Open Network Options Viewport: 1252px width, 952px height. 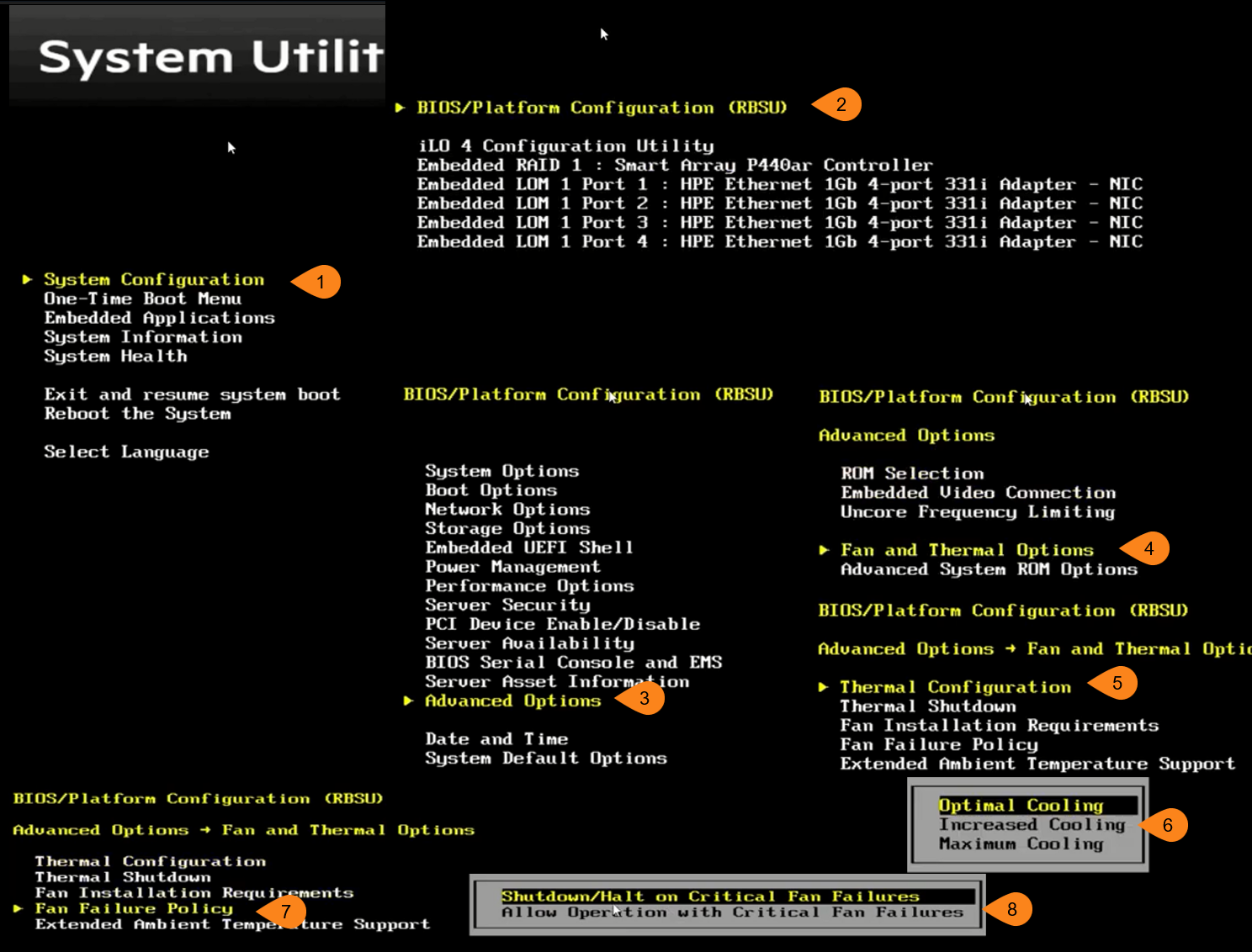pyautogui.click(x=507, y=510)
